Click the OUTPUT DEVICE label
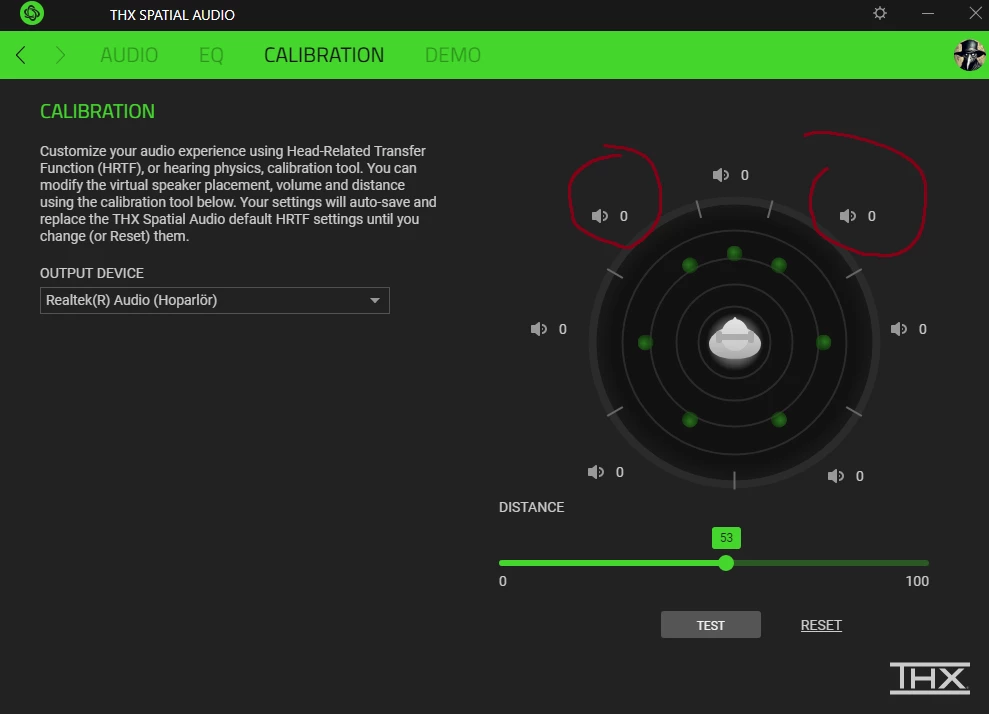The height and width of the screenshot is (714, 989). (92, 273)
